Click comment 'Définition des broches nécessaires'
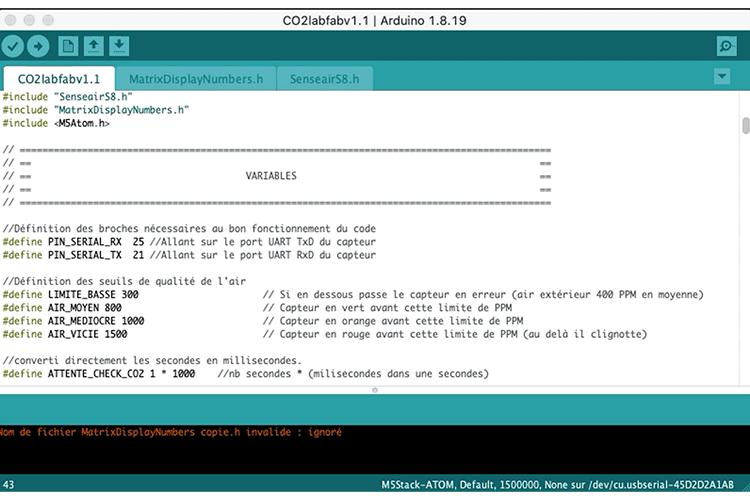 coord(189,229)
